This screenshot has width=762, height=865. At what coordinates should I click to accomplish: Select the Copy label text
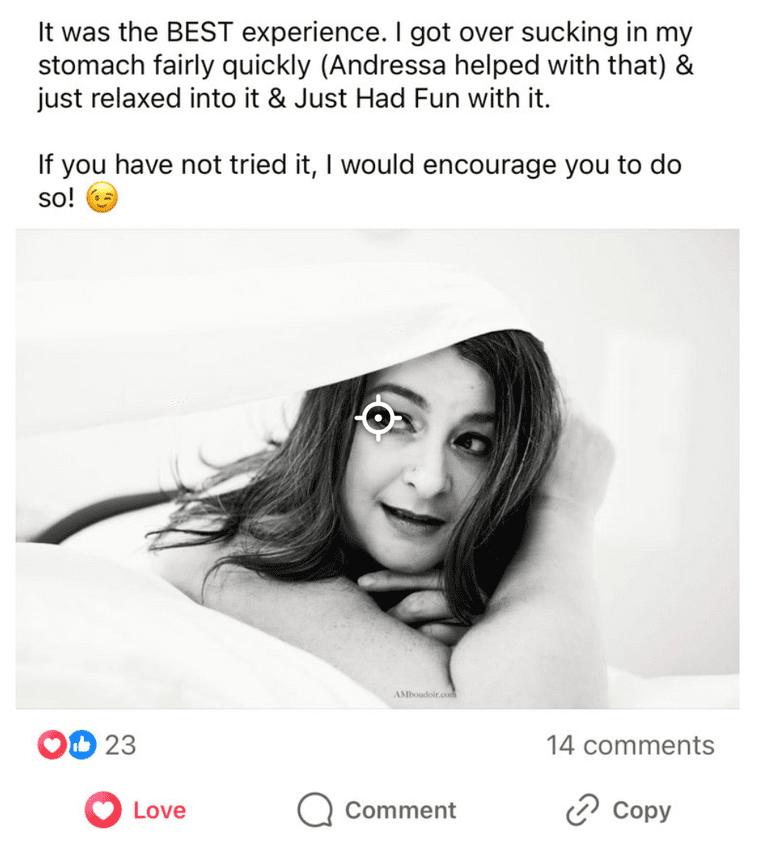[x=642, y=811]
